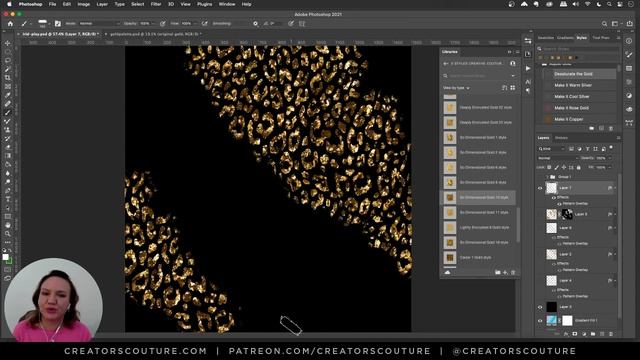
Task: Create new adjustment layer icon
Action: point(584,334)
